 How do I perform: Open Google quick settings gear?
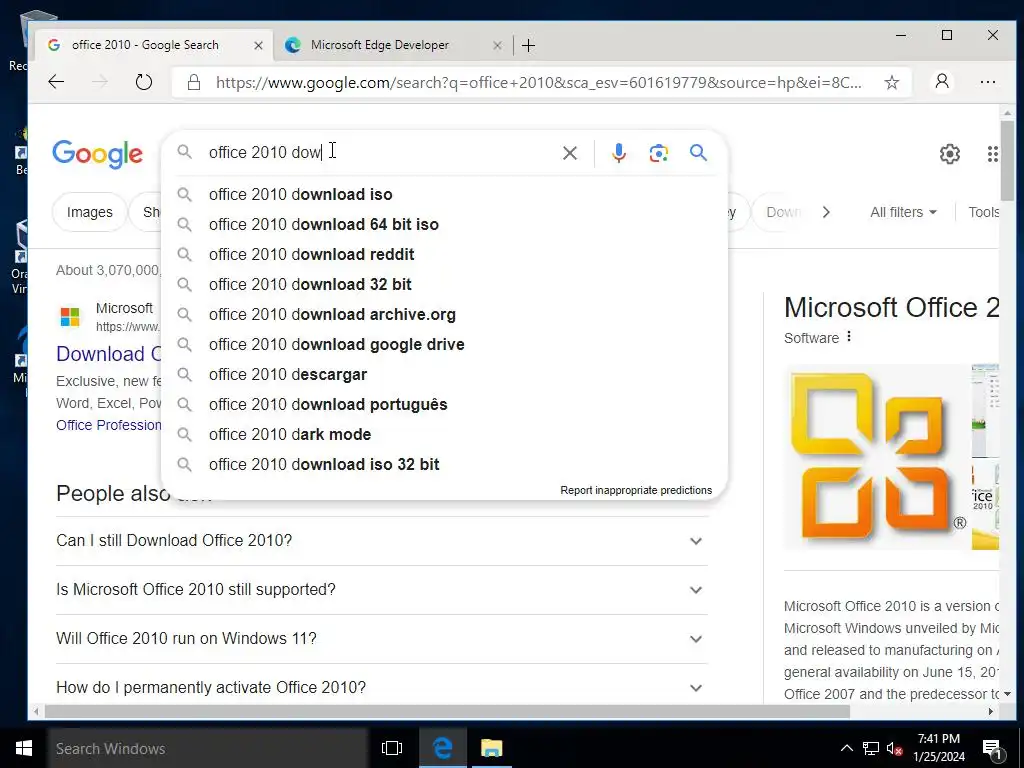click(950, 154)
